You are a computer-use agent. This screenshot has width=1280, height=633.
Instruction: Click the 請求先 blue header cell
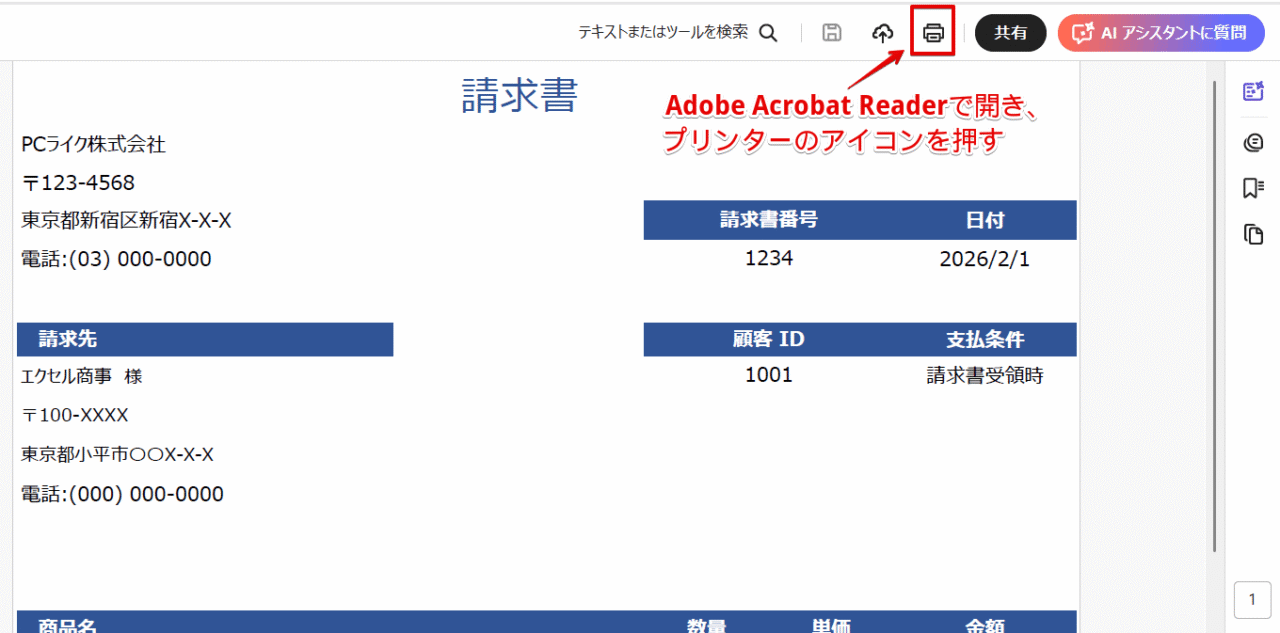pyautogui.click(x=204, y=339)
